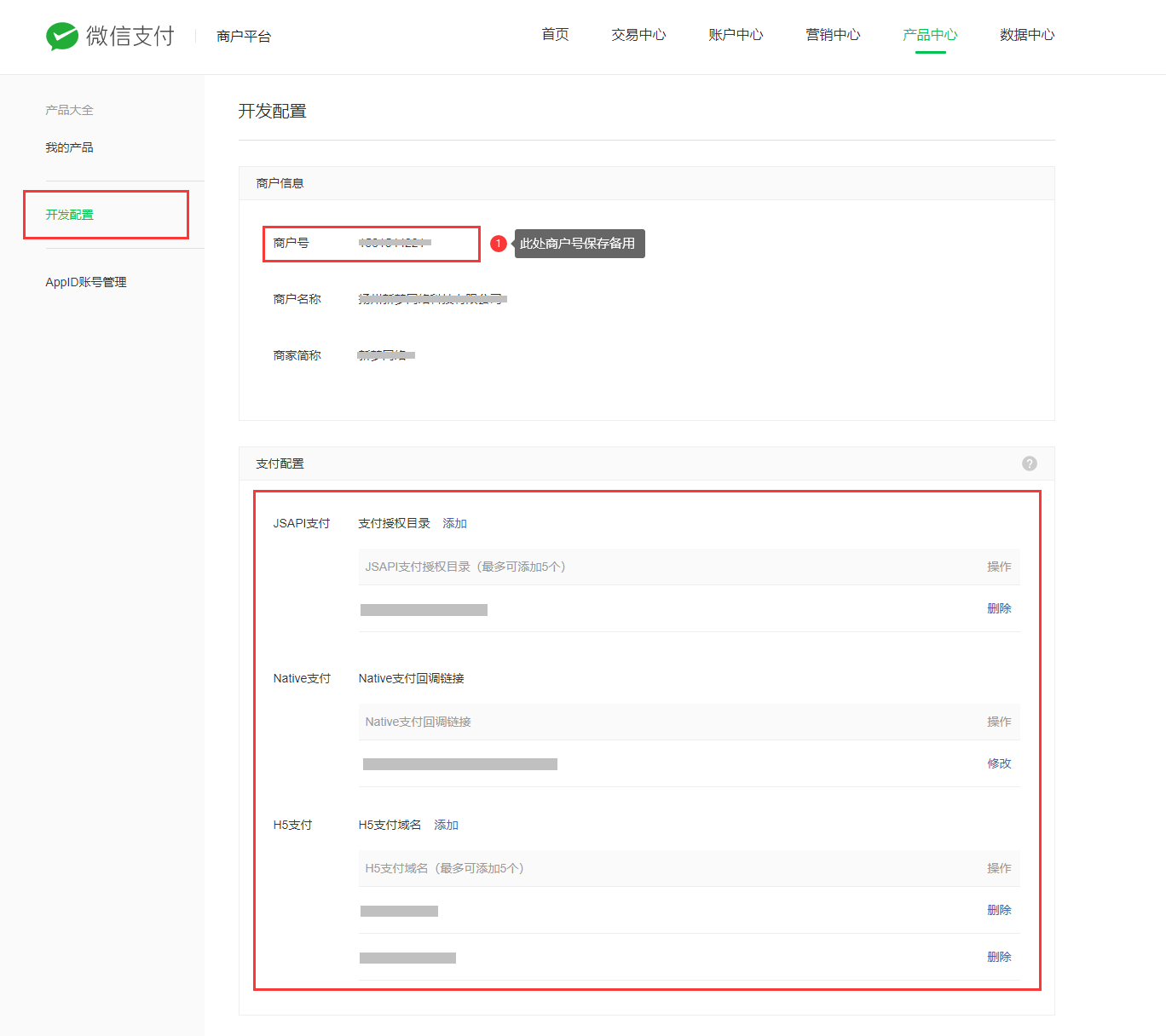Click the 商户名称 label
Screen dimensions: 1166x1036
click(x=297, y=299)
